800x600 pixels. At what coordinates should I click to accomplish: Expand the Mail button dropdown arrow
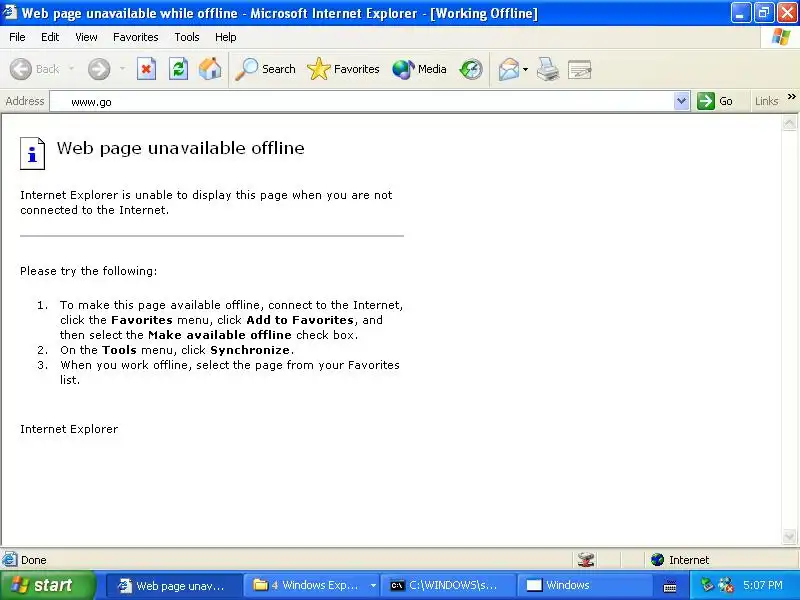[526, 69]
